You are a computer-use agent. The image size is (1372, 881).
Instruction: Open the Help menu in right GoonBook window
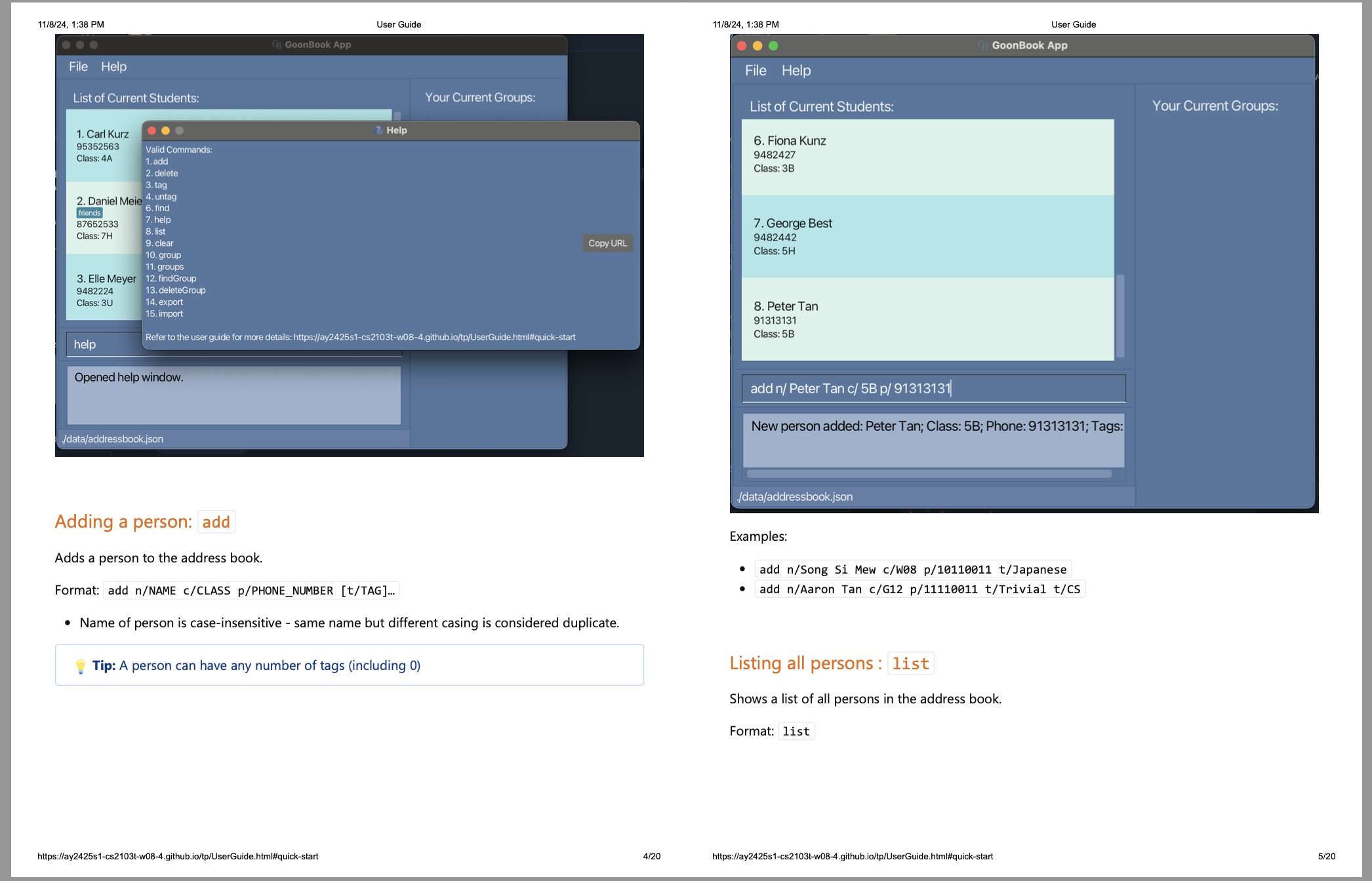coord(796,70)
